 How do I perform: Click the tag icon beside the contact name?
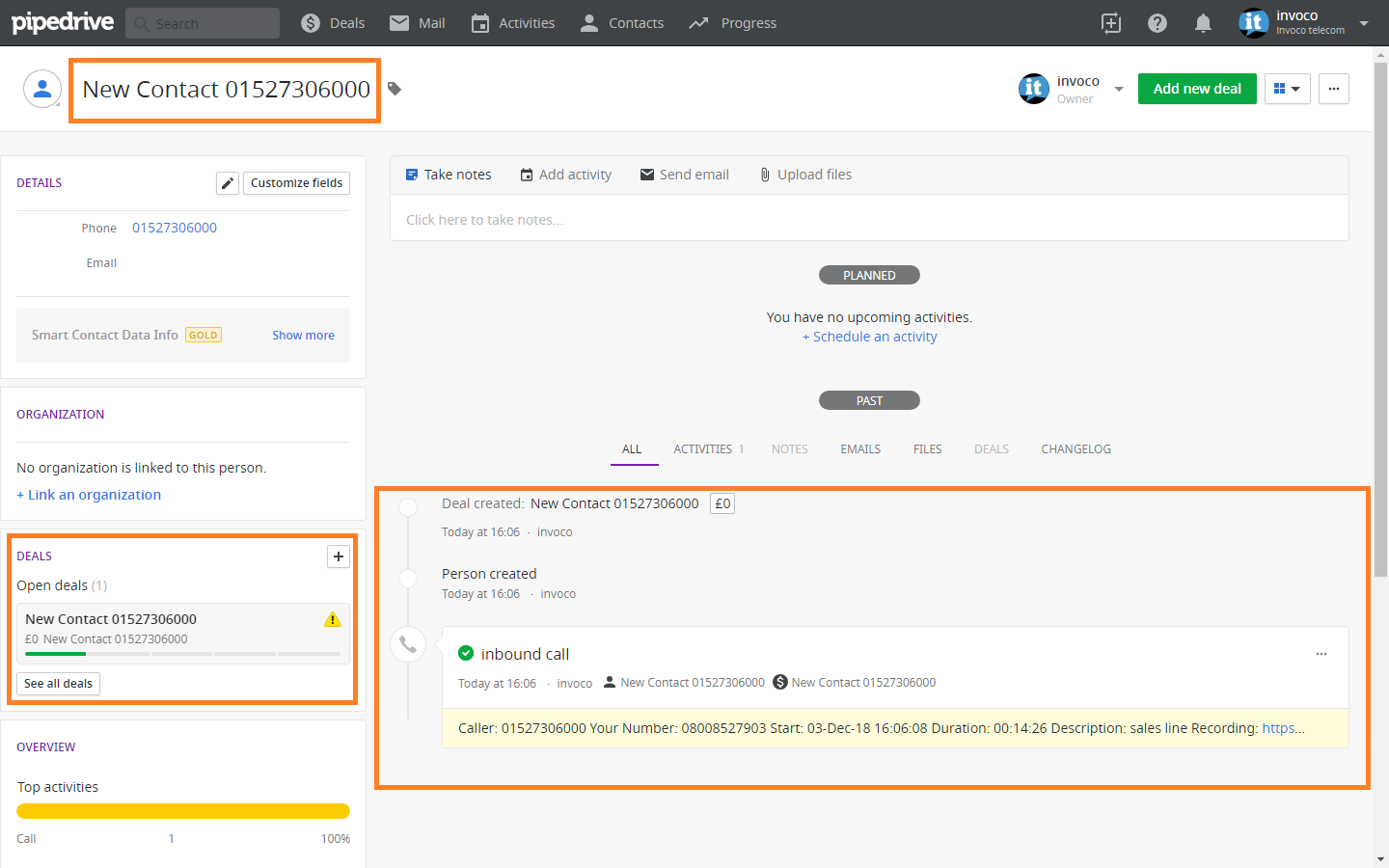pyautogui.click(x=393, y=87)
